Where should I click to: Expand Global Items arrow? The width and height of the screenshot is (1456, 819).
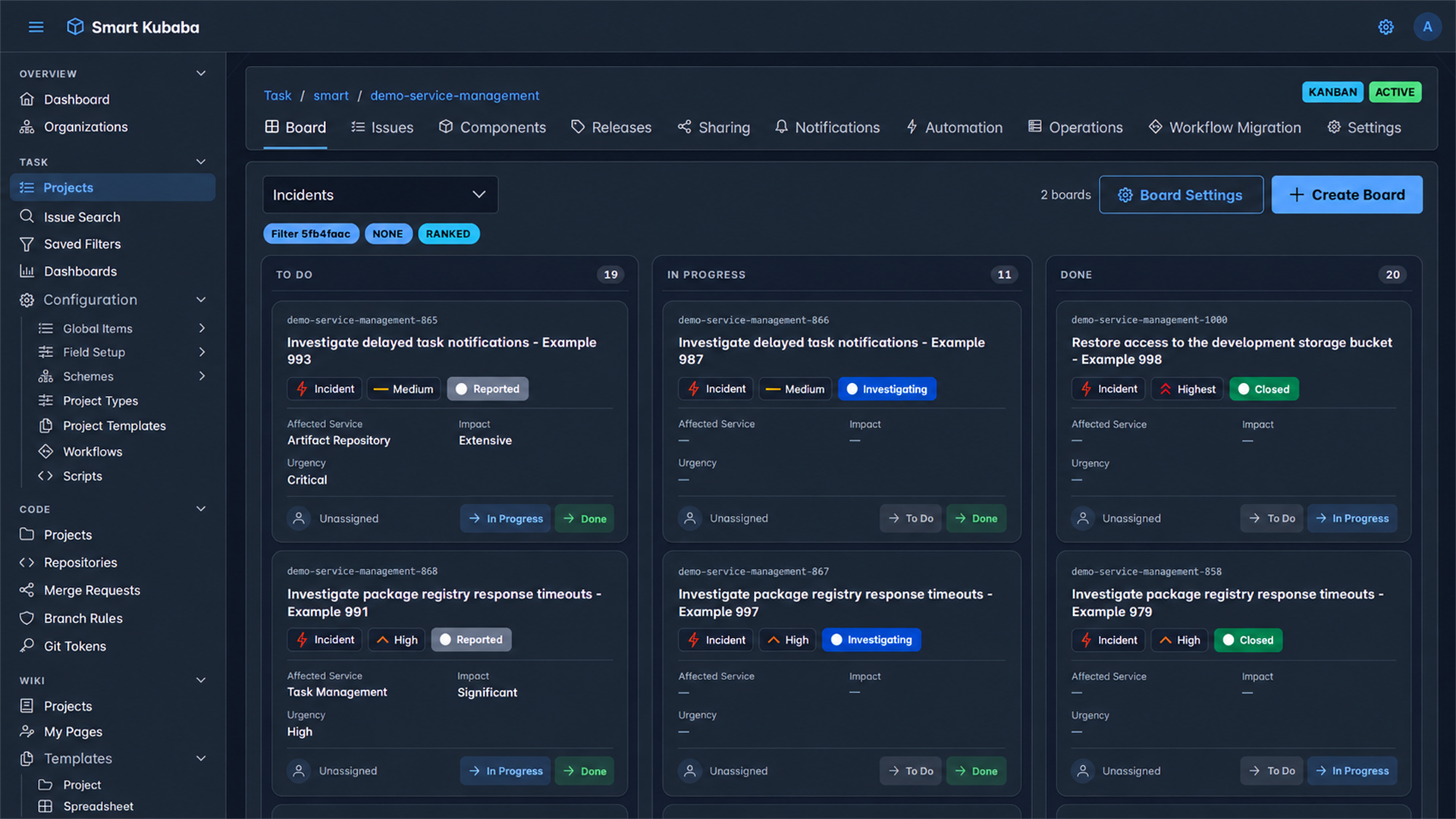[202, 328]
